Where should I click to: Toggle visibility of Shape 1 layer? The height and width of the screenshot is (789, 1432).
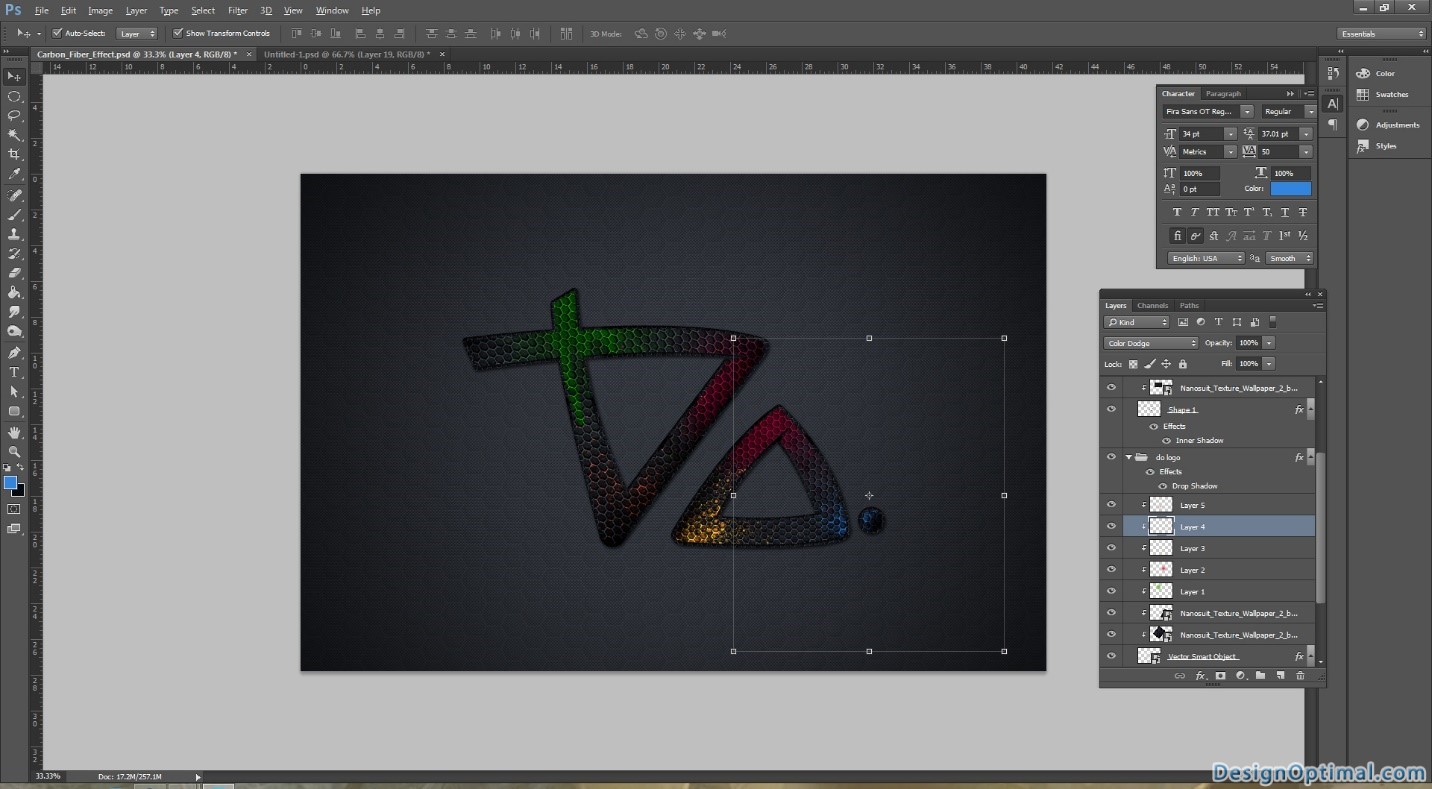pos(1111,409)
